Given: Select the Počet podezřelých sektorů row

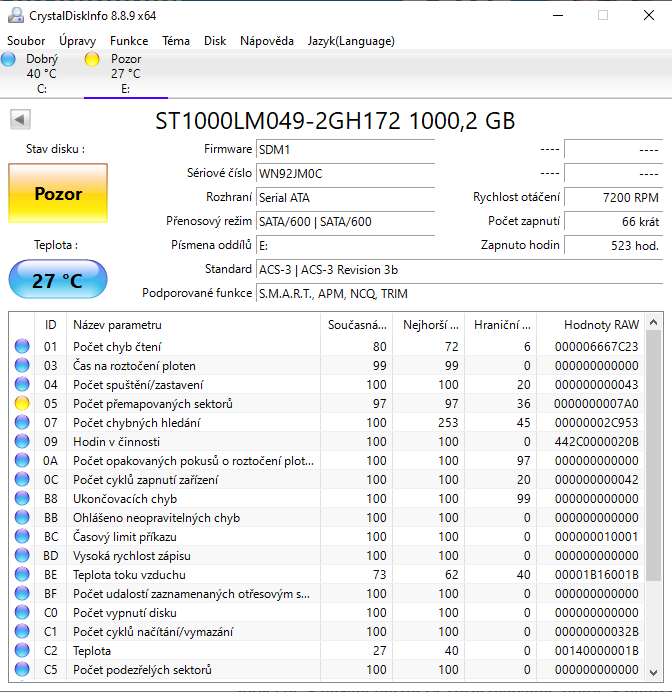Looking at the screenshot, I should pyautogui.click(x=190, y=670).
